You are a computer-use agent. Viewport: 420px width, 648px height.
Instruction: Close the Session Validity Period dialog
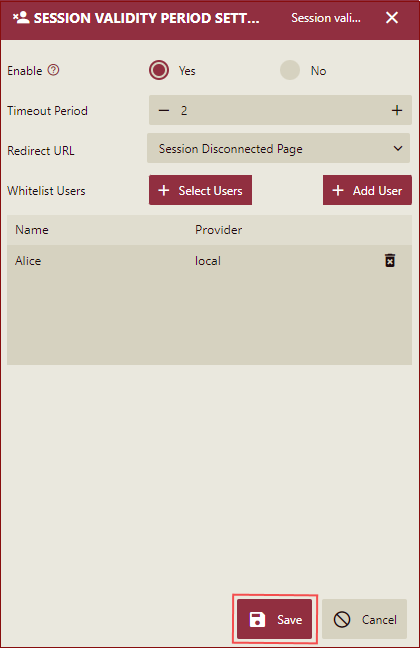(x=392, y=18)
